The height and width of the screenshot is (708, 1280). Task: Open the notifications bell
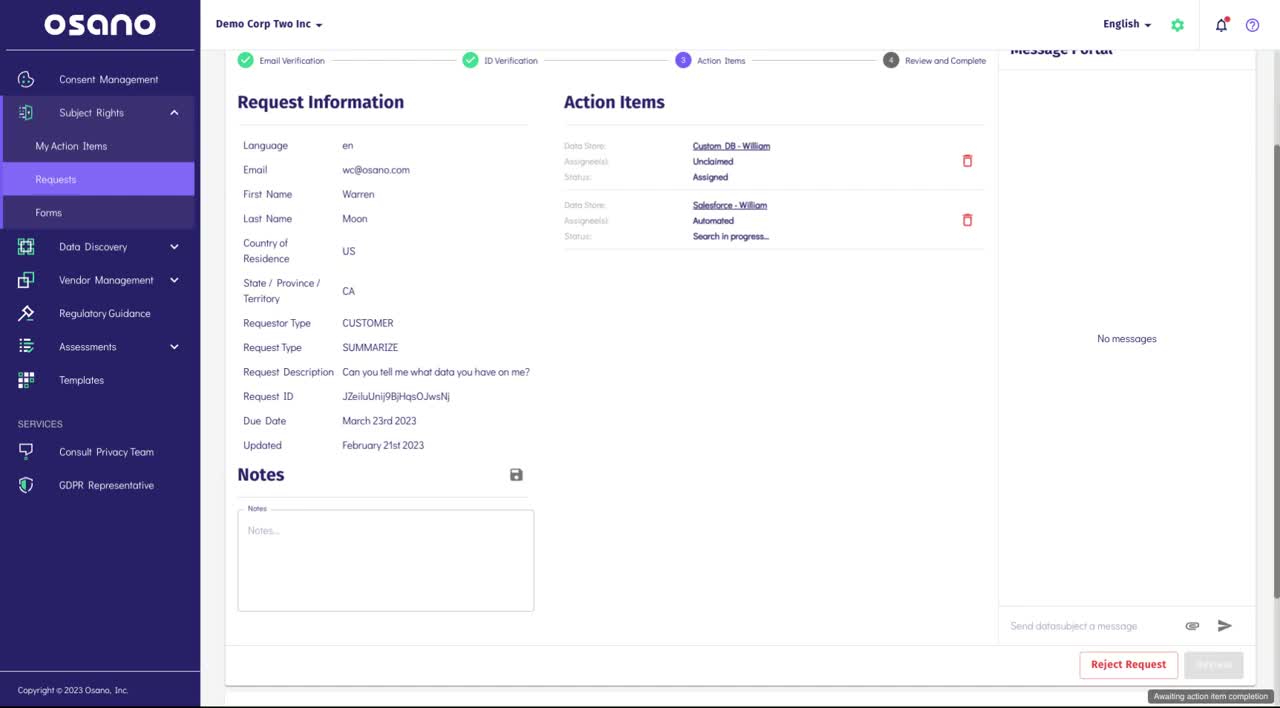[x=1221, y=25]
